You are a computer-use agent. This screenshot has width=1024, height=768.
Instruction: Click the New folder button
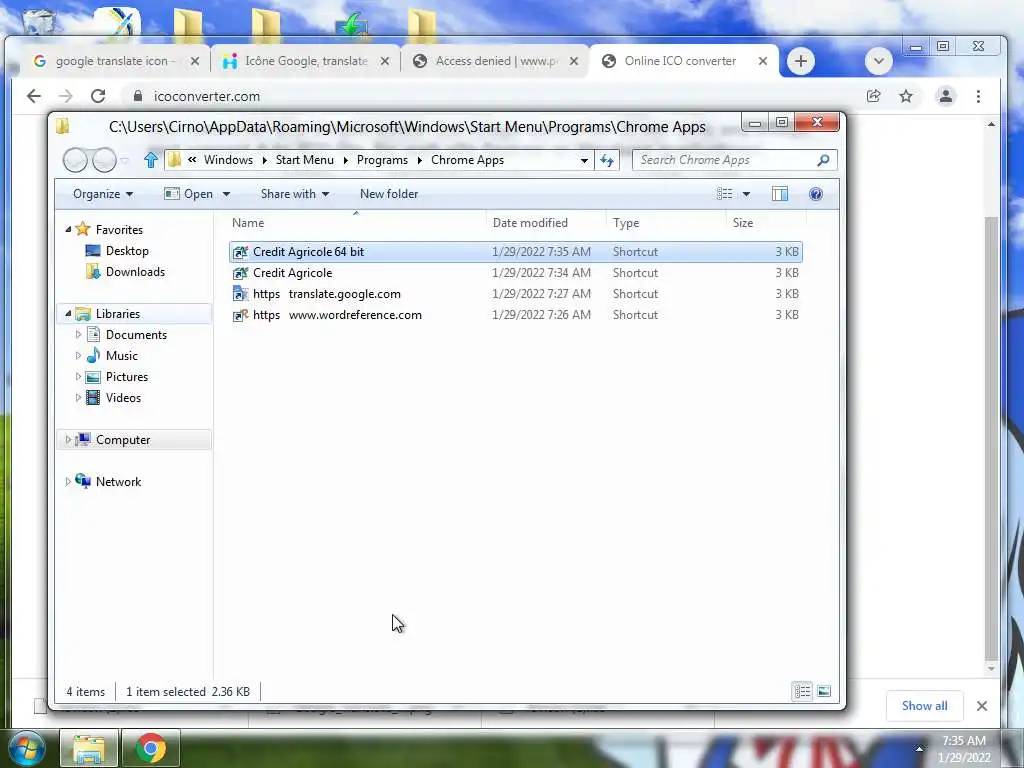[389, 194]
